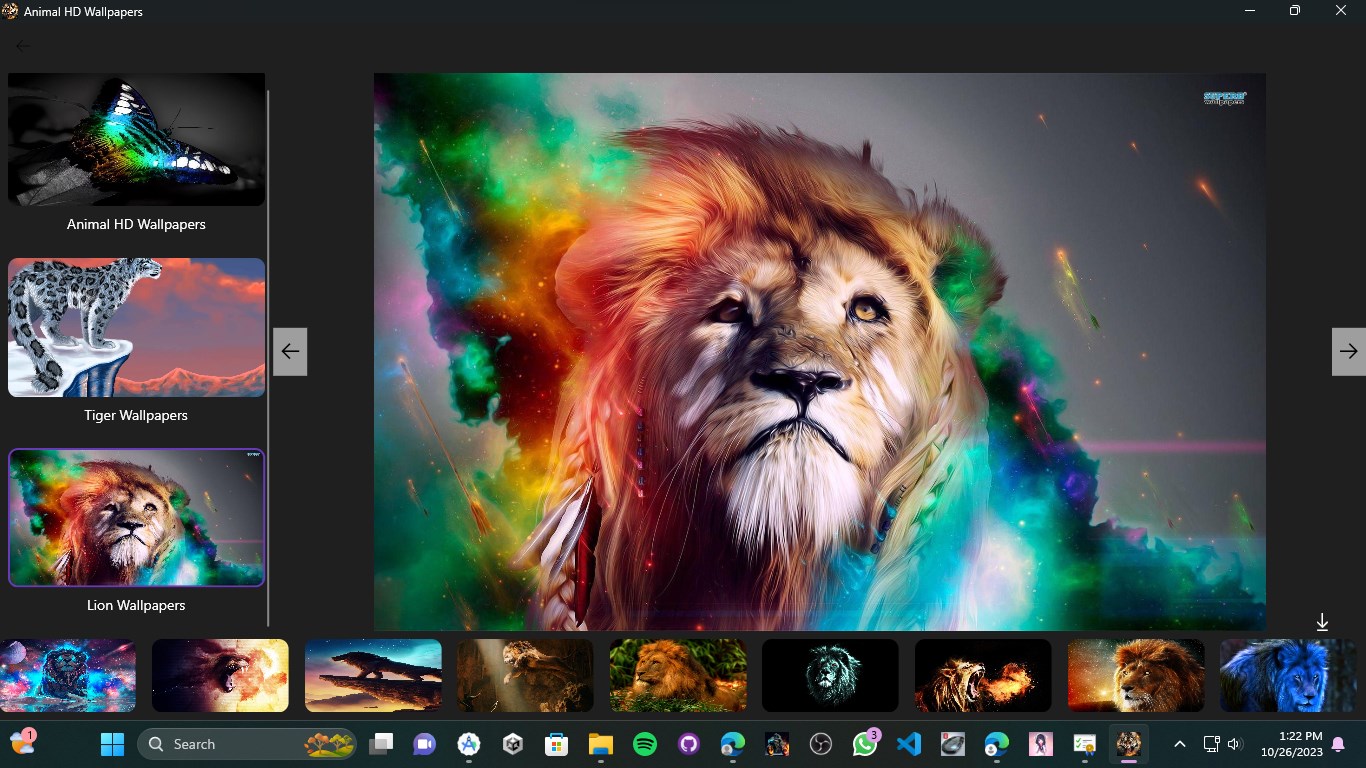Advance to the next wallpaper
This screenshot has width=1366, height=768.
coord(1349,351)
